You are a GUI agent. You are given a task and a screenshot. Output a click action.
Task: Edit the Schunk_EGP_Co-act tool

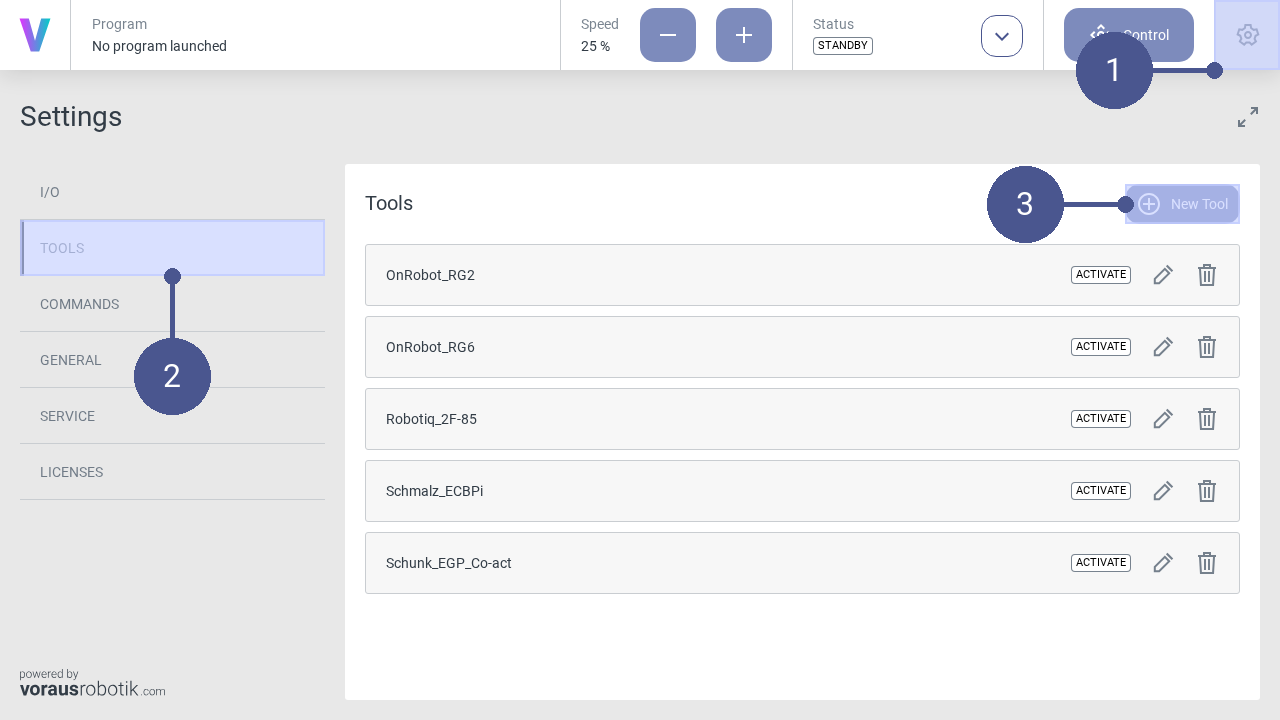click(x=1162, y=563)
